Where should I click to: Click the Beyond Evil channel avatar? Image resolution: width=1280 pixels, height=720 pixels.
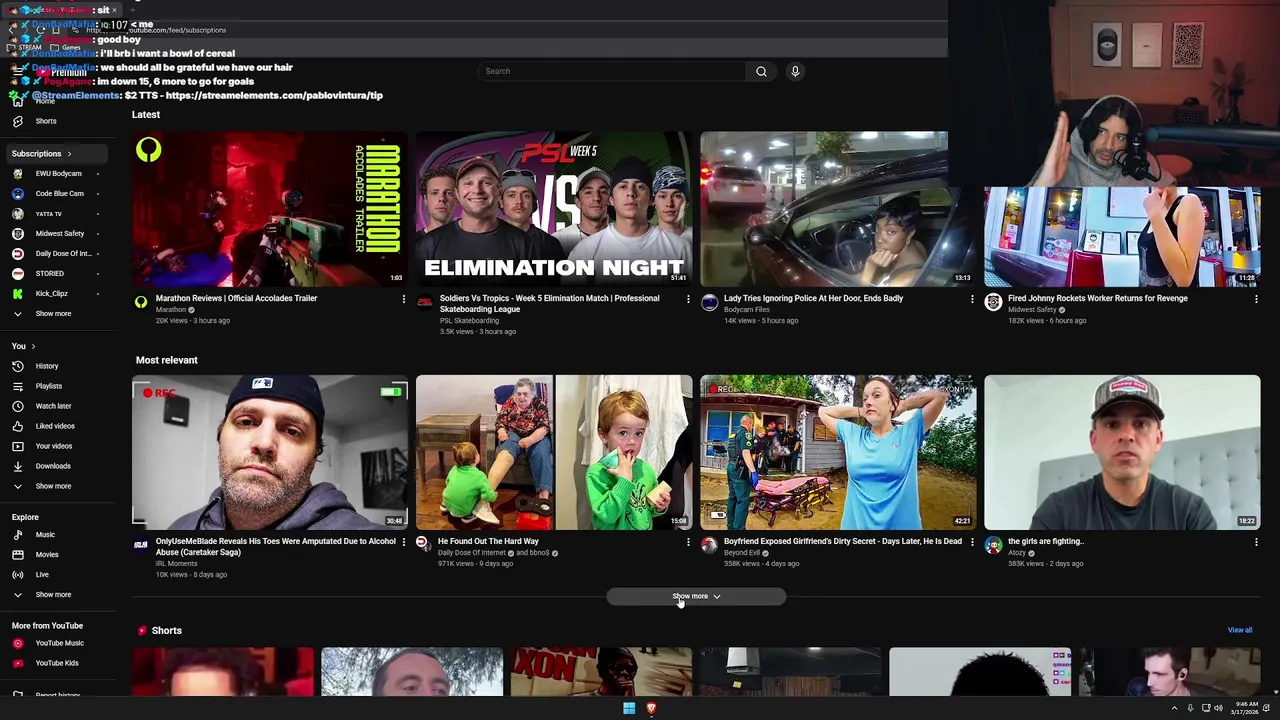pyautogui.click(x=709, y=545)
